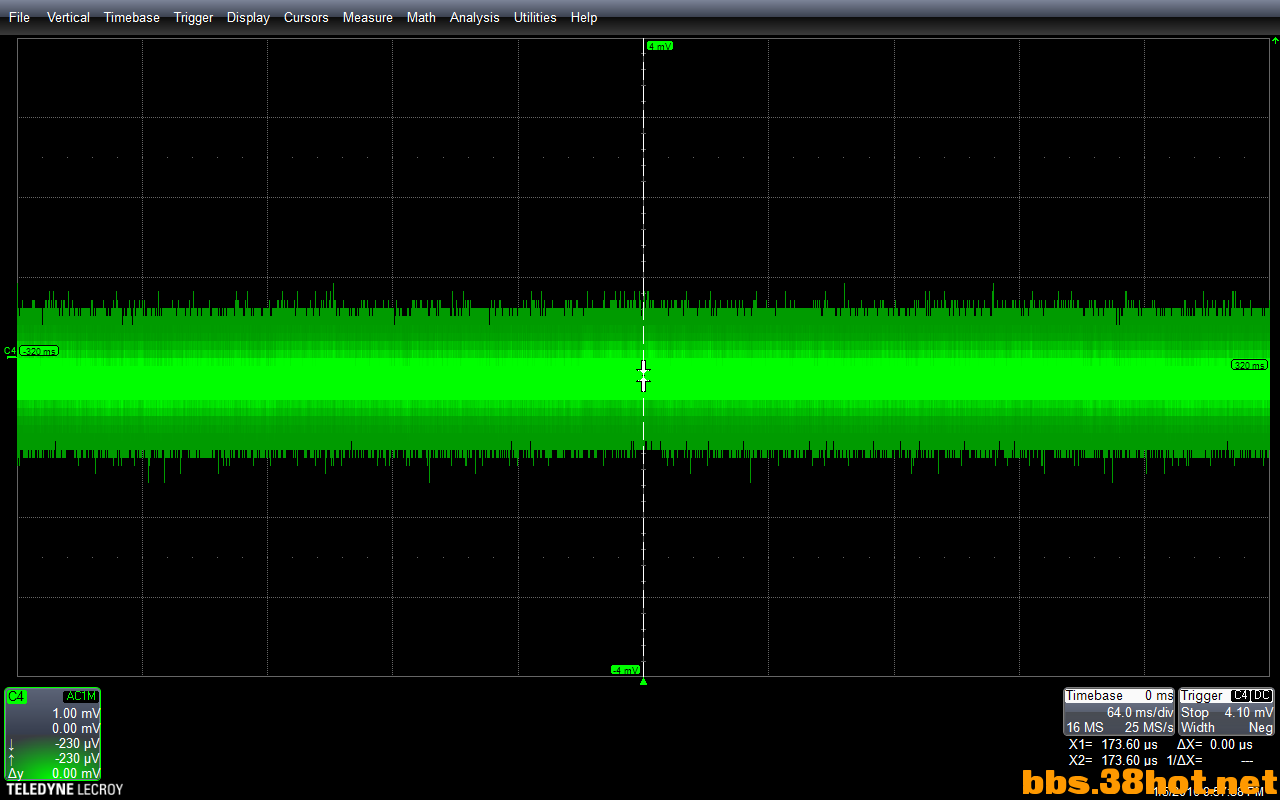Open the Vertical menu
The image size is (1280, 800).
click(x=68, y=17)
